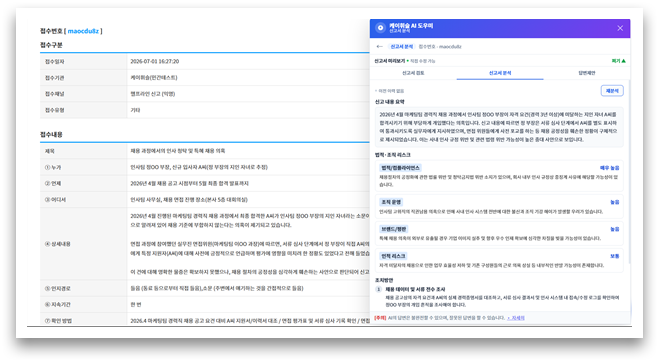Click the 매우 높음 risk level label
The height and width of the screenshot is (360, 657).
pyautogui.click(x=609, y=168)
